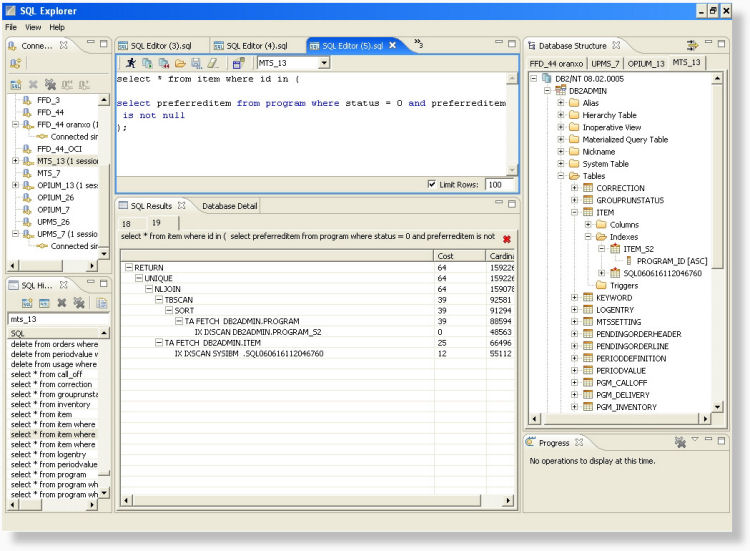750x551 pixels.
Task: Toggle the Limit Rows checkbox
Action: [431, 184]
